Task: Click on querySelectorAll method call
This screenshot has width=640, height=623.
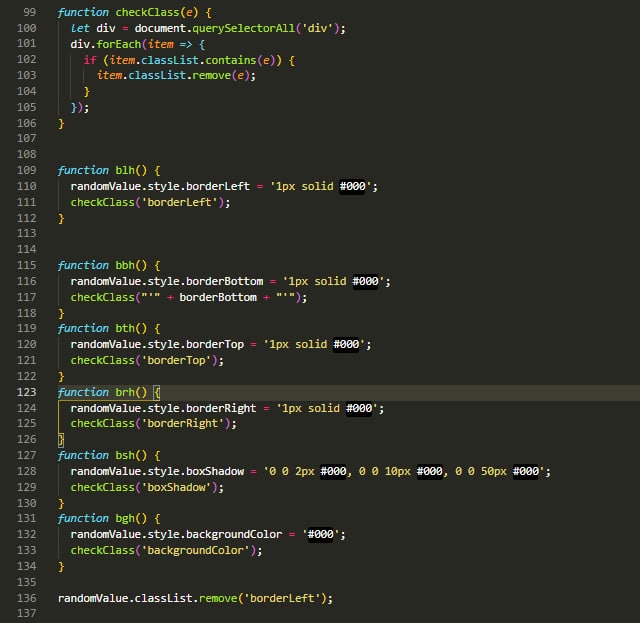Action: 243,28
